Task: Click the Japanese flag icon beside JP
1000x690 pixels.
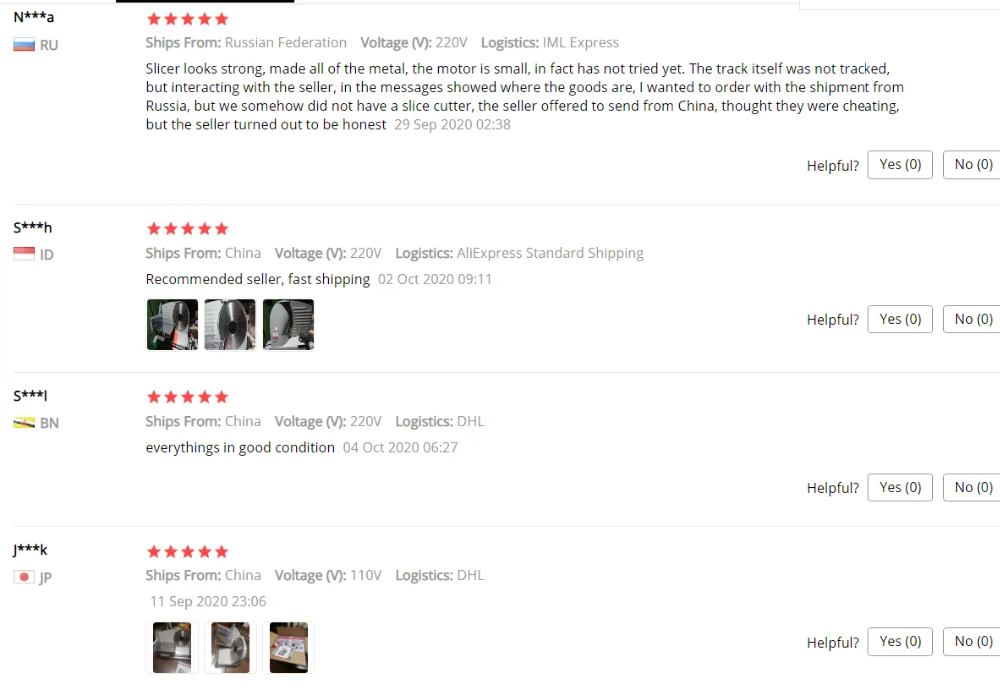Action: tap(24, 577)
